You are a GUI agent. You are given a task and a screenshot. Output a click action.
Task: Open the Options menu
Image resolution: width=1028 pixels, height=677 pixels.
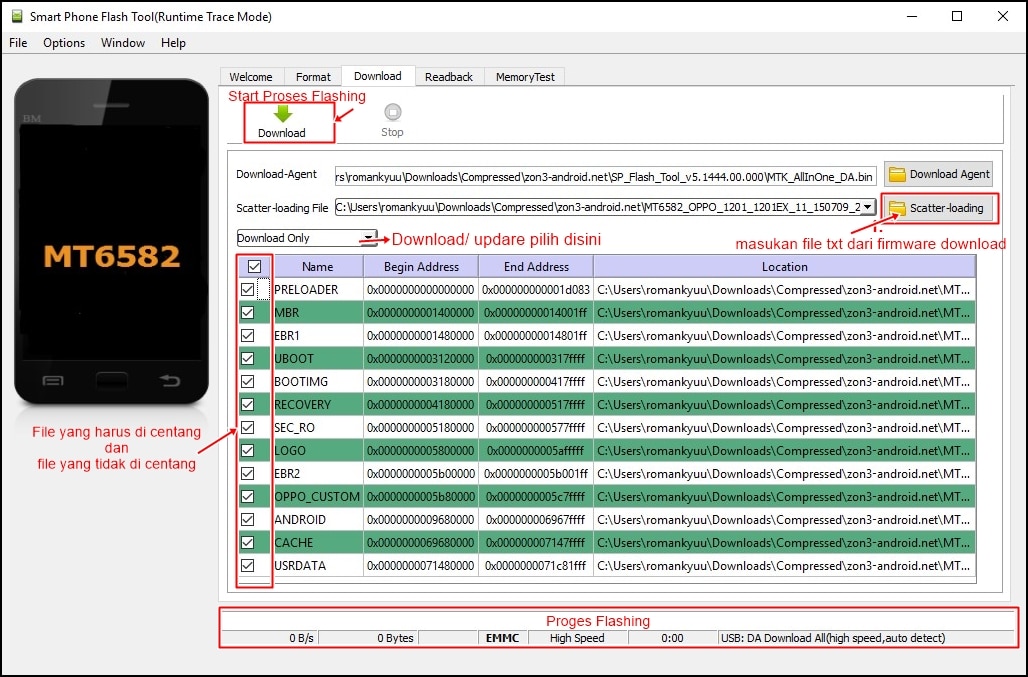[64, 43]
